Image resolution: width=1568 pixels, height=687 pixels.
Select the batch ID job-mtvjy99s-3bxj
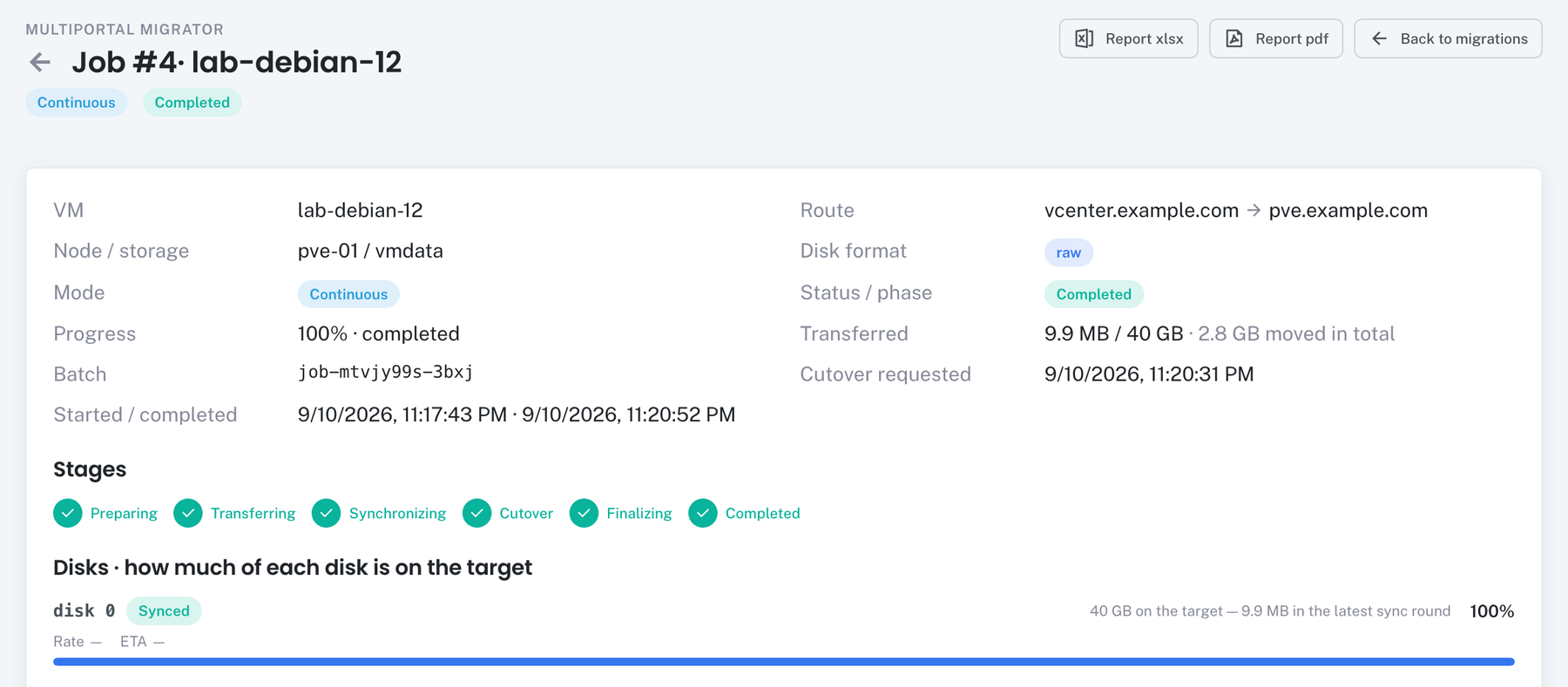[x=386, y=373]
